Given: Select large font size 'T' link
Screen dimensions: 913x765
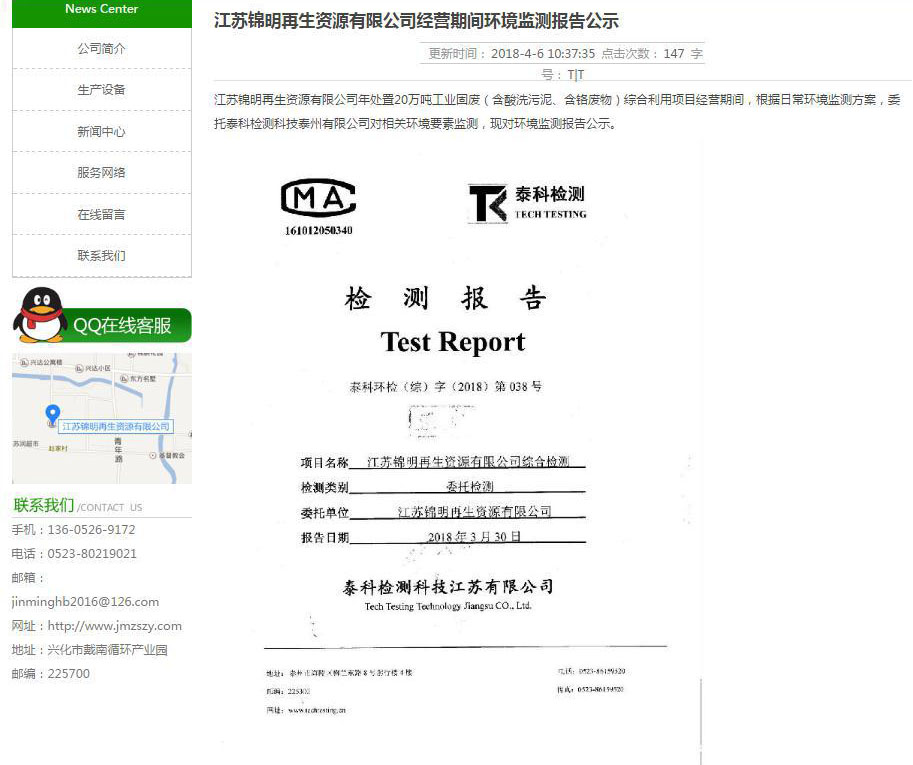Looking at the screenshot, I should pyautogui.click(x=571, y=75).
